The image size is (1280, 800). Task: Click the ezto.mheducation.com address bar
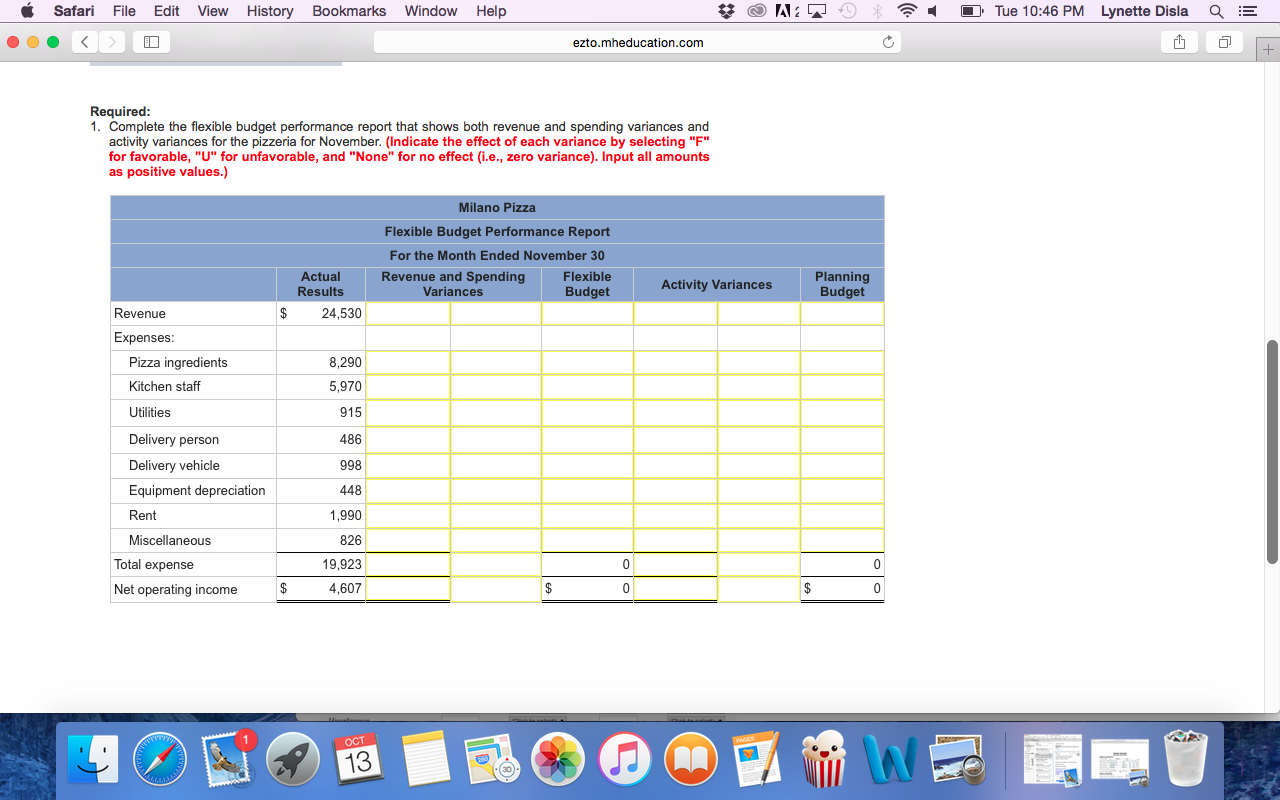point(637,43)
